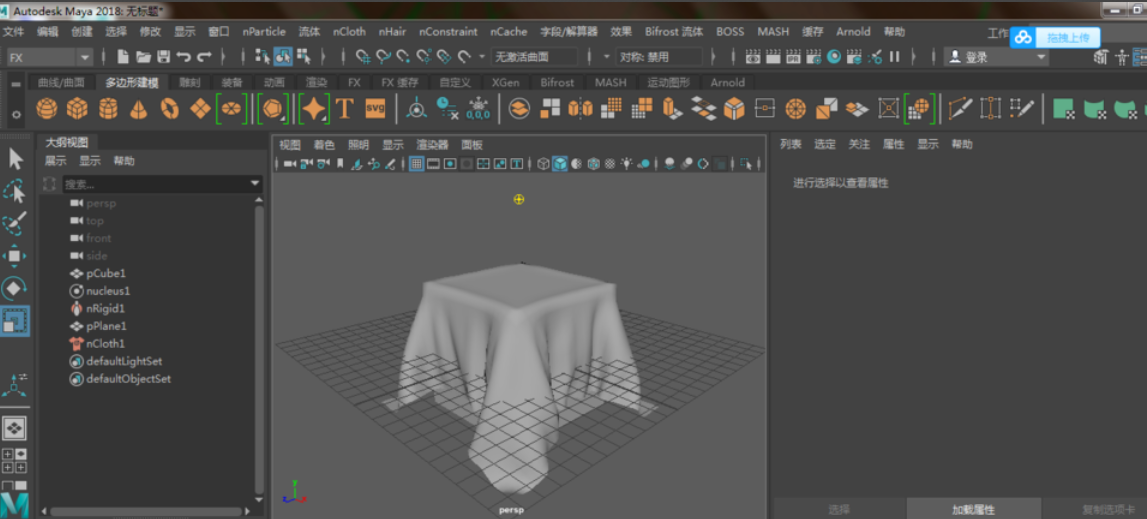Toggle textured display in viewport toolbar
This screenshot has height=519, width=1147.
[610, 164]
